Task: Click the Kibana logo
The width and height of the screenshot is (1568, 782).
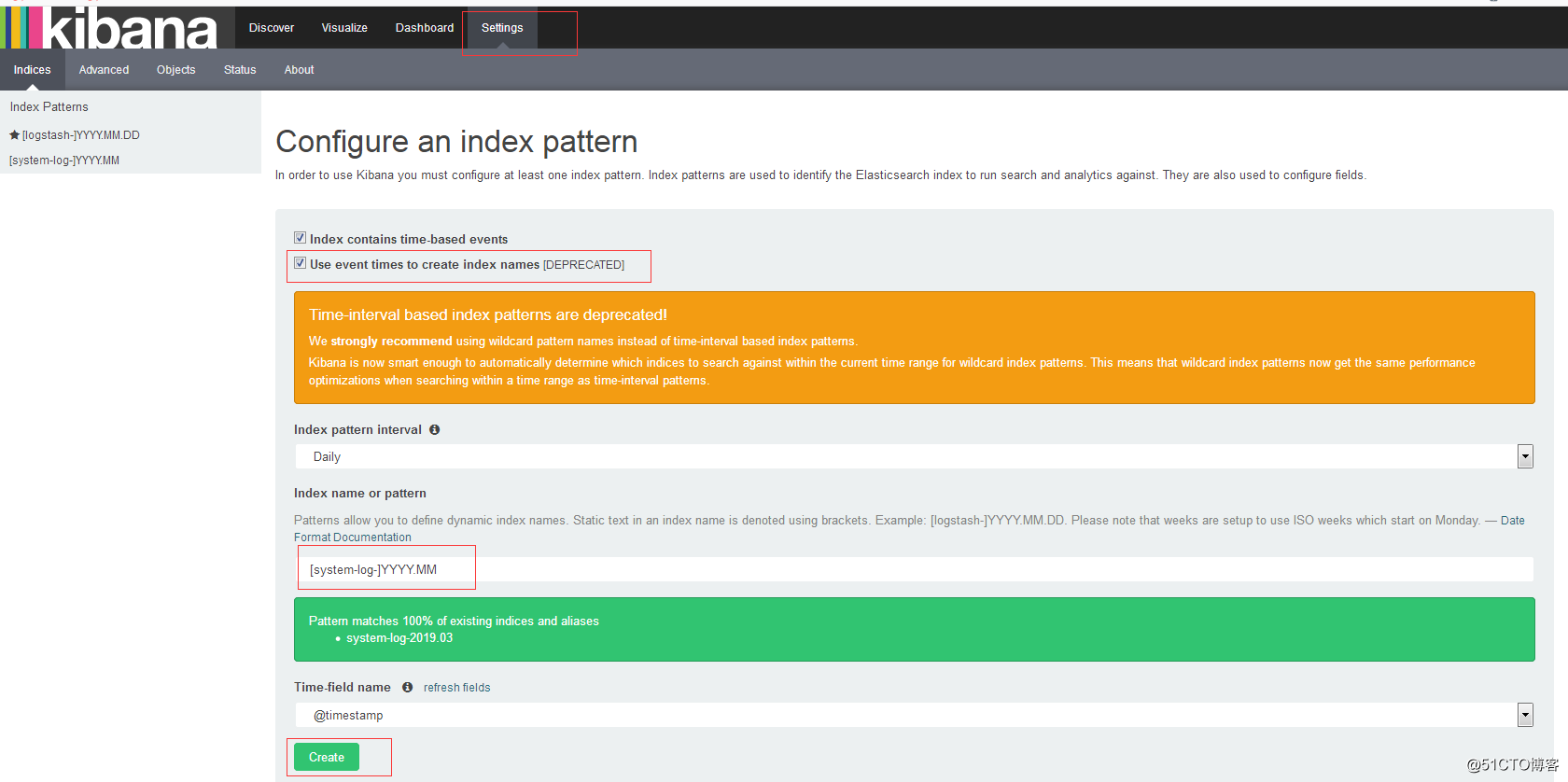Action: [x=109, y=27]
